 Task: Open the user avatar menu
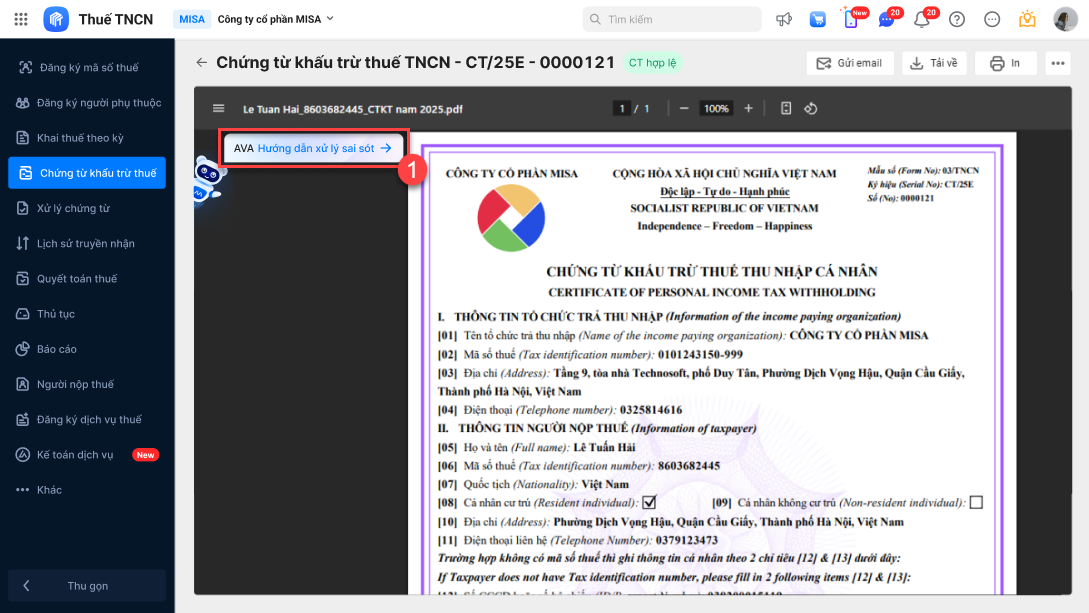tap(1065, 19)
